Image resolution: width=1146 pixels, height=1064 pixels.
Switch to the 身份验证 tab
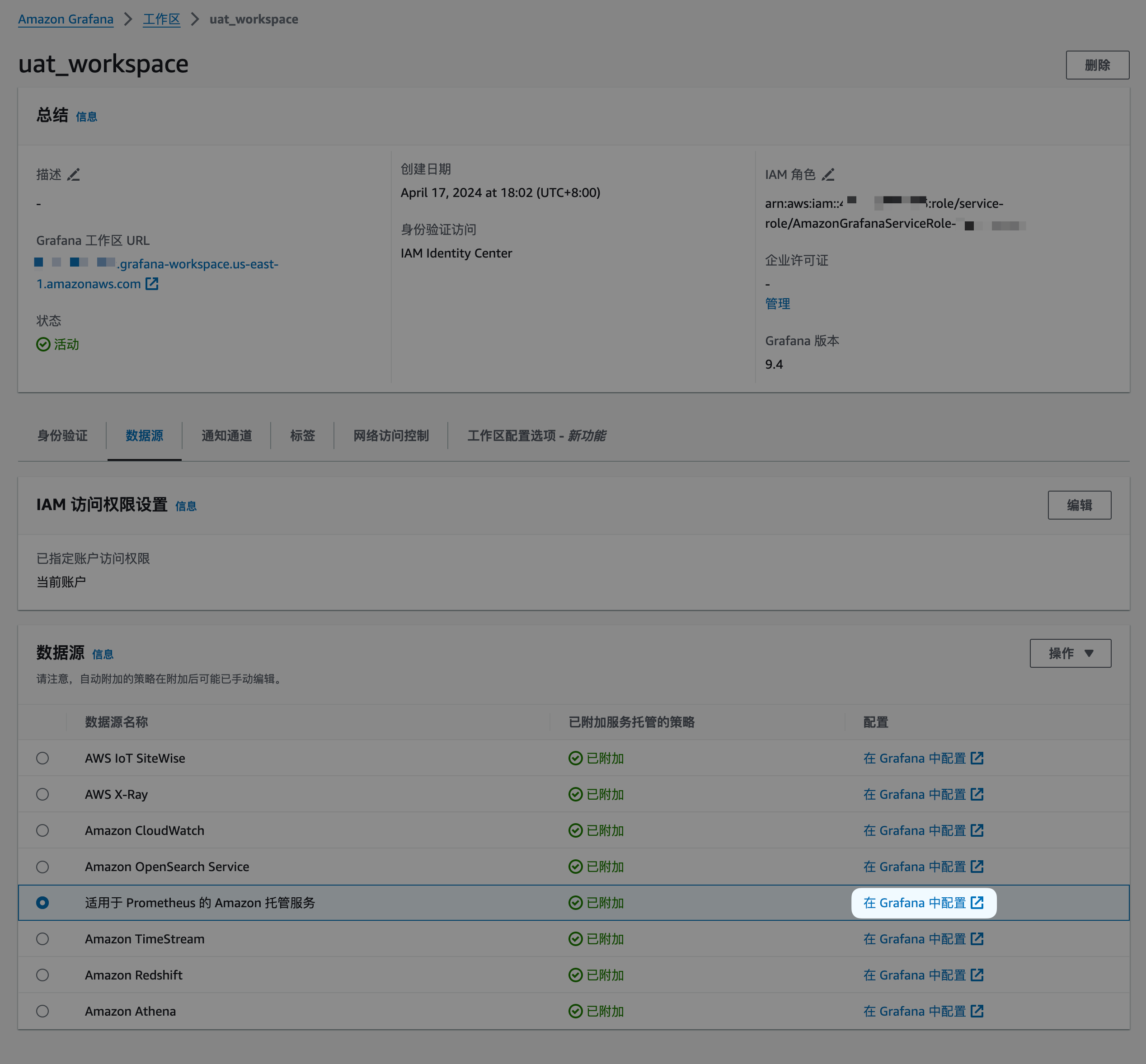point(62,436)
